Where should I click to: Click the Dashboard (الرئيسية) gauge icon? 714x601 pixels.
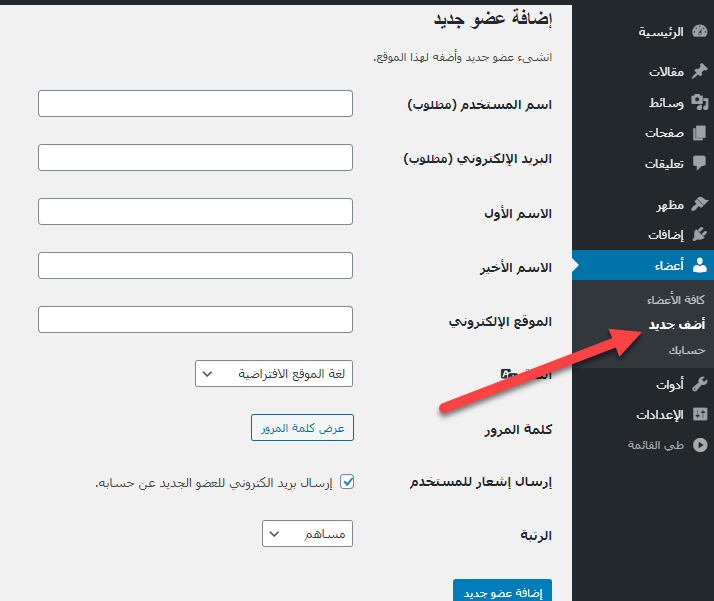[699, 32]
